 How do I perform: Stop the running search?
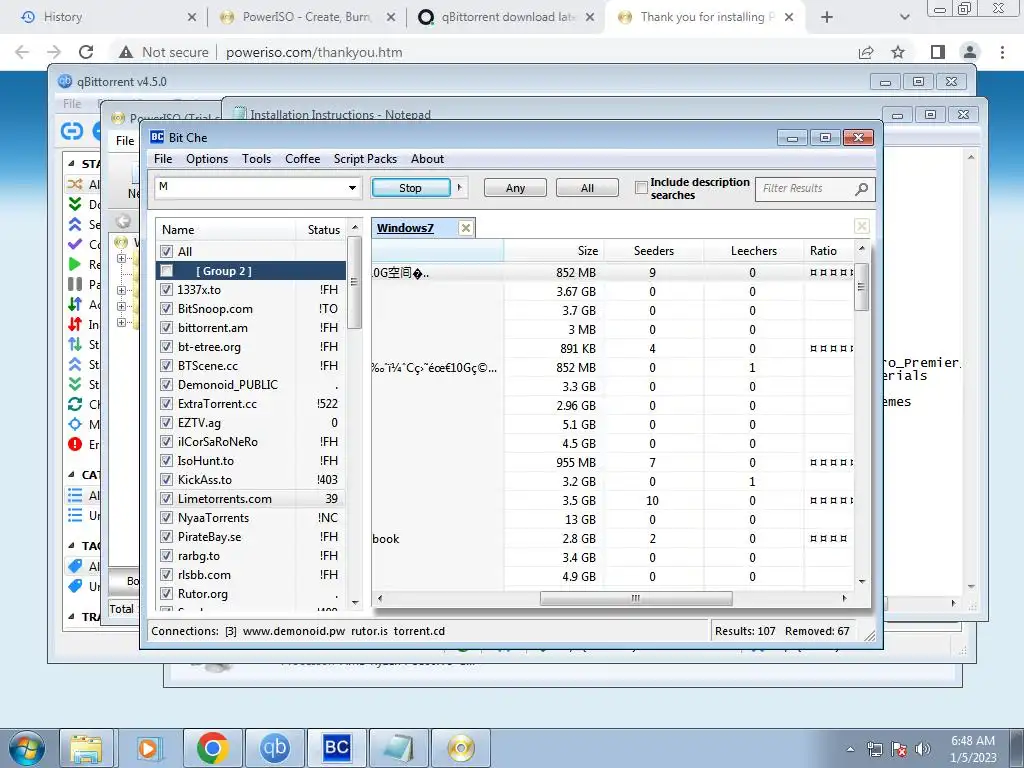coord(411,187)
